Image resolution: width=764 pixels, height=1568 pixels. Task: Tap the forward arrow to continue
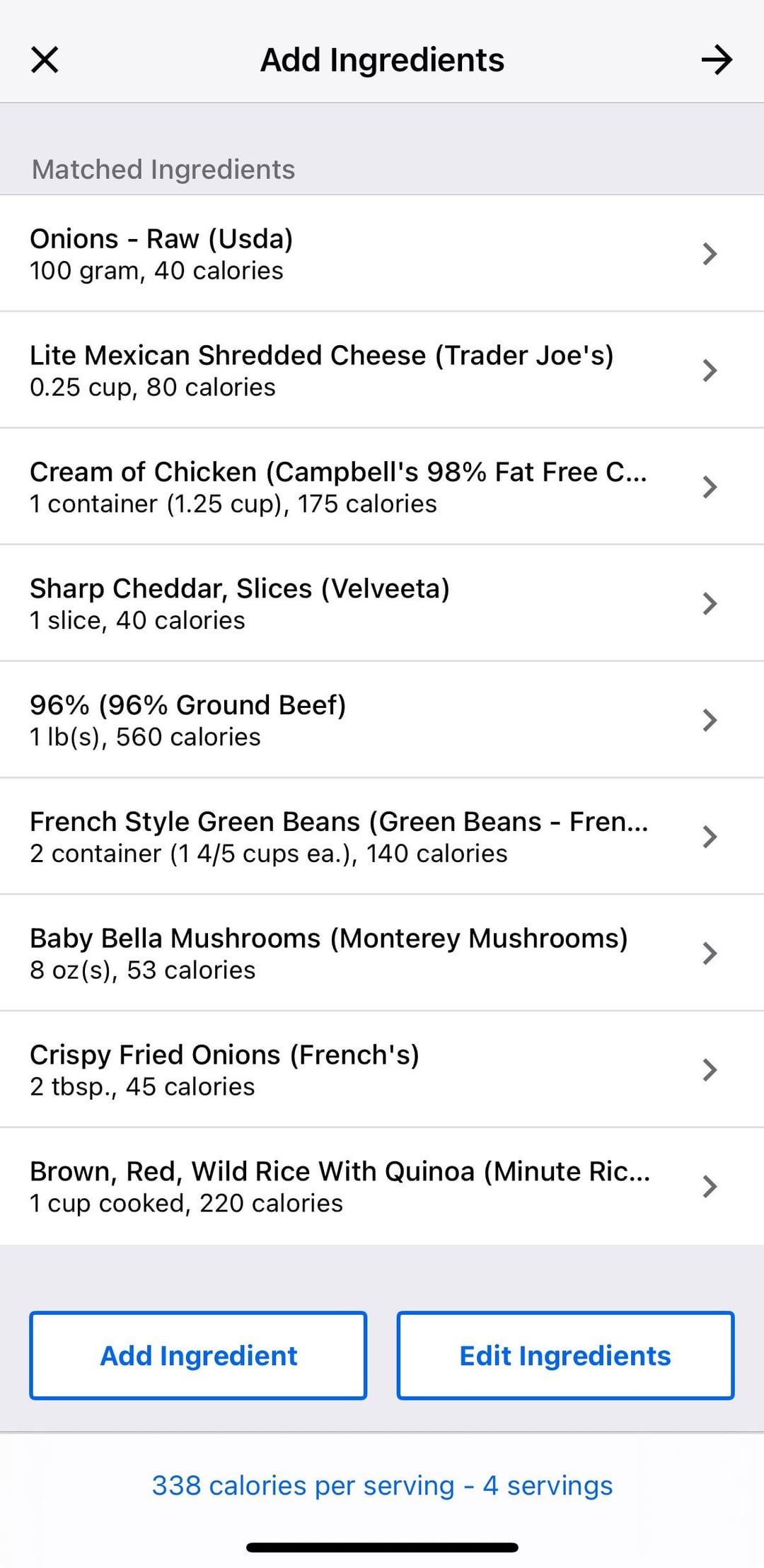[x=717, y=59]
